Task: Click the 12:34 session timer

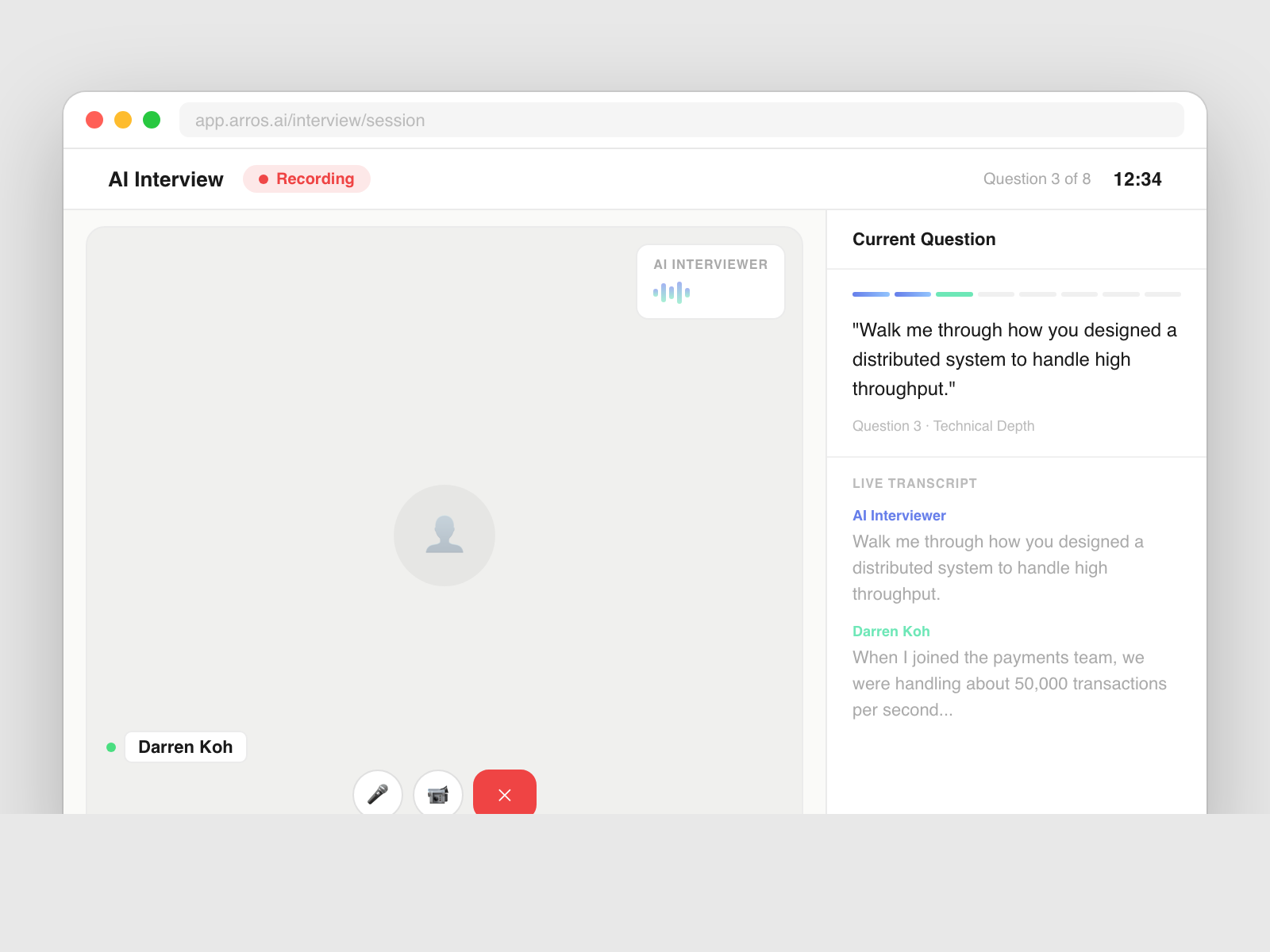Action: click(1137, 179)
